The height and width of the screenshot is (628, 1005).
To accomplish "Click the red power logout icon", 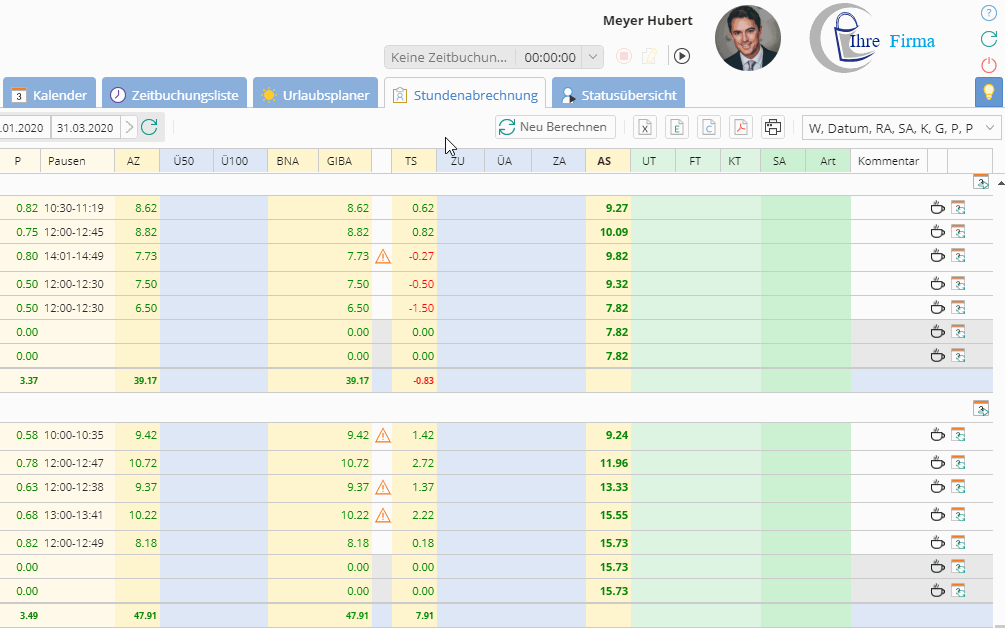I will 989,65.
